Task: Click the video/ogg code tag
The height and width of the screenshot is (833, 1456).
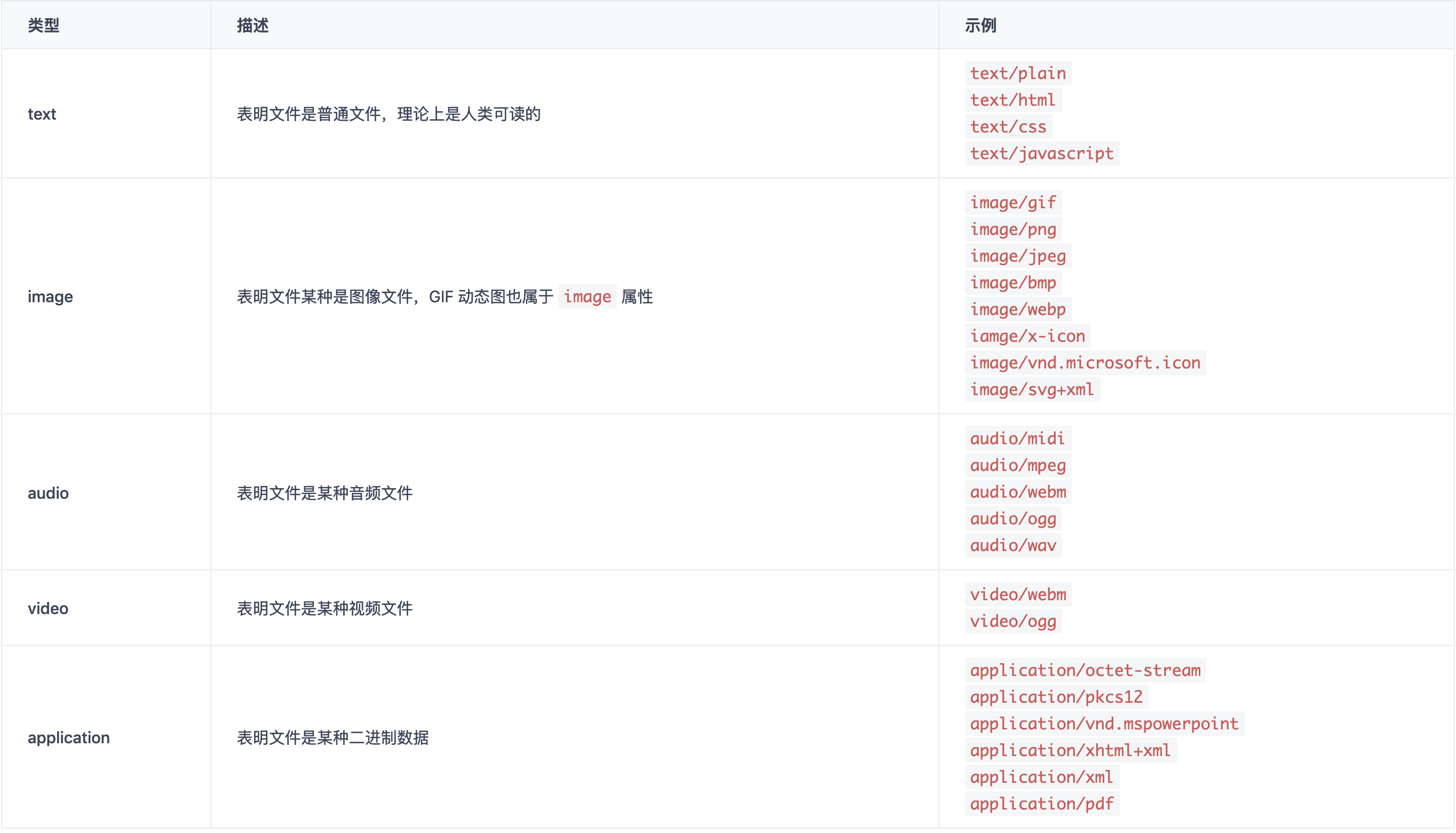Action: pyautogui.click(x=1013, y=622)
